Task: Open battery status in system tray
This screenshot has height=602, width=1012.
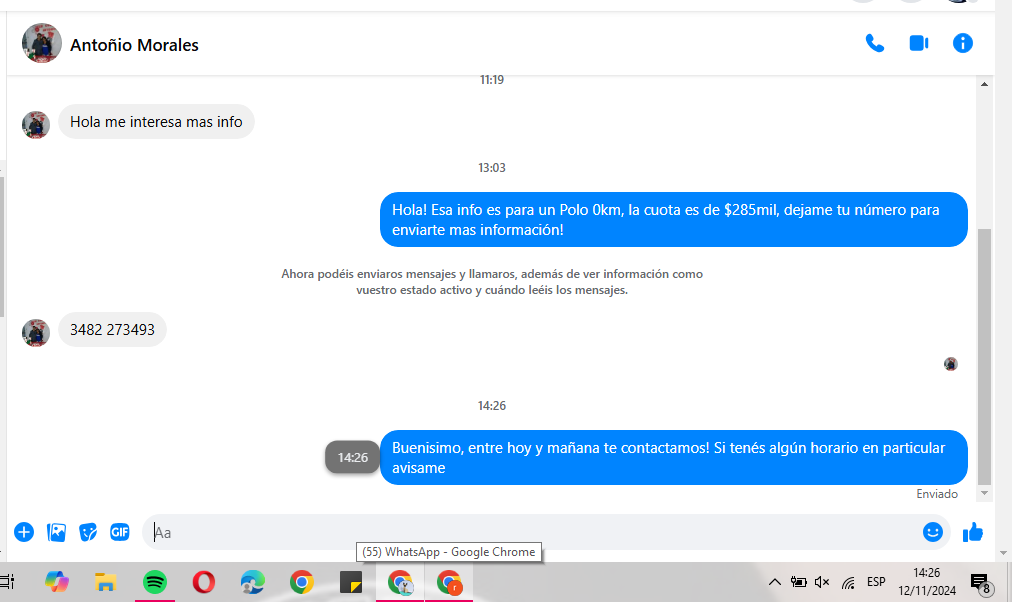Action: tap(798, 582)
